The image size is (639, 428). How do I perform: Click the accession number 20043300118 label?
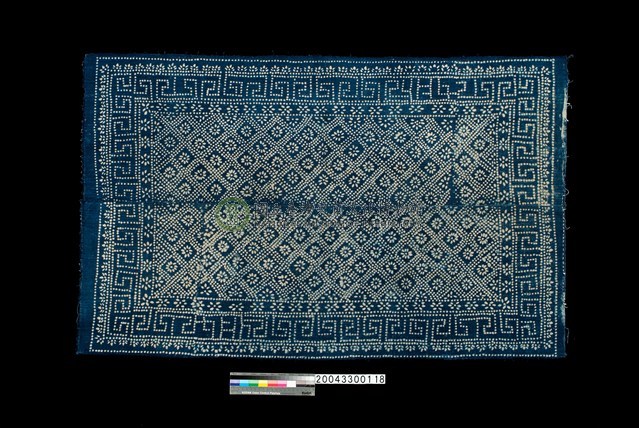350,379
